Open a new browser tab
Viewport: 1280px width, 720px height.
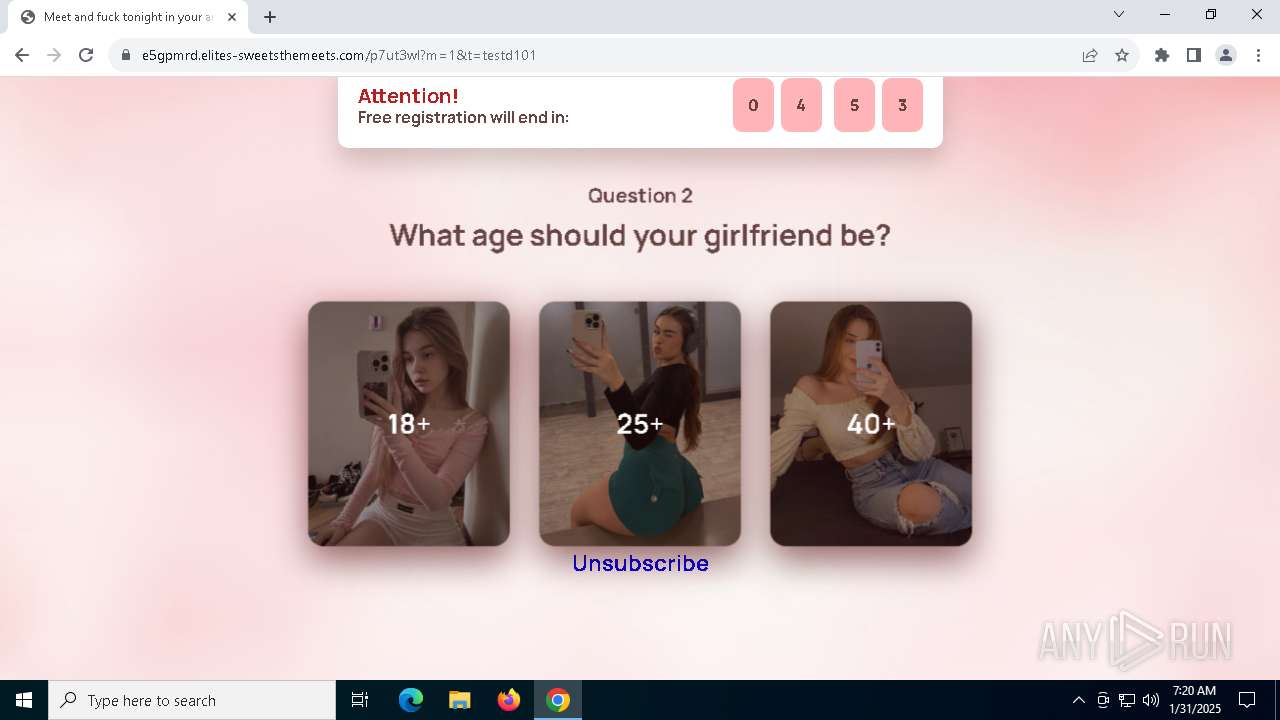pyautogui.click(x=270, y=17)
